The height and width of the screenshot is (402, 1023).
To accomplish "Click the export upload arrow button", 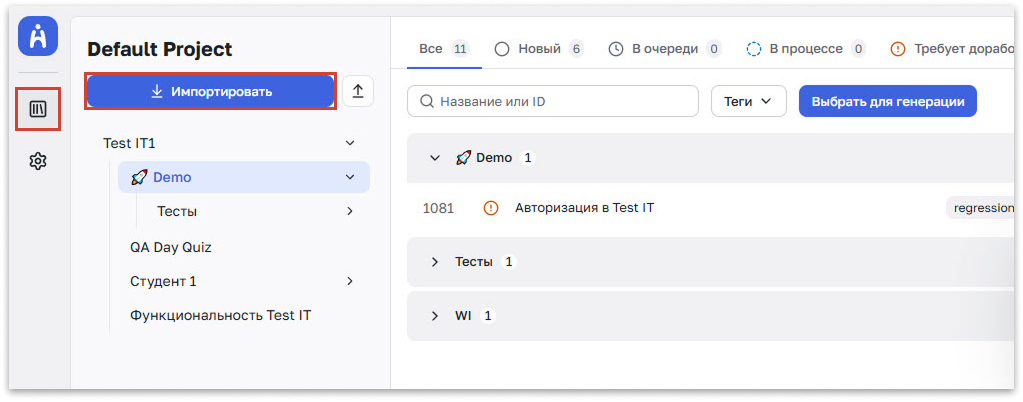I will click(x=358, y=91).
